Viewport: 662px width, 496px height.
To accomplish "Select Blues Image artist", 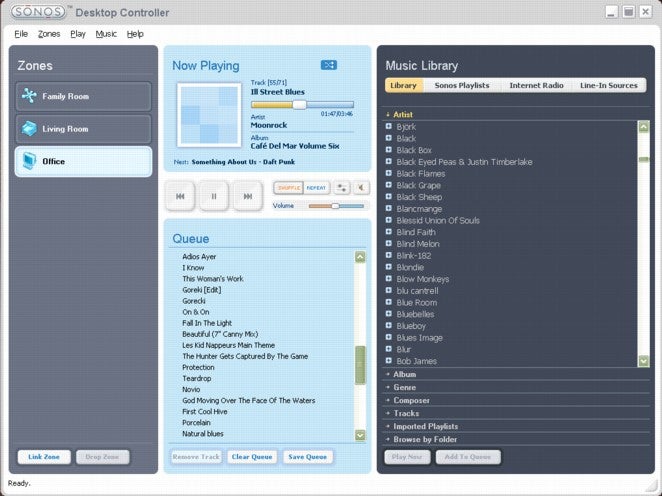I will click(419, 338).
